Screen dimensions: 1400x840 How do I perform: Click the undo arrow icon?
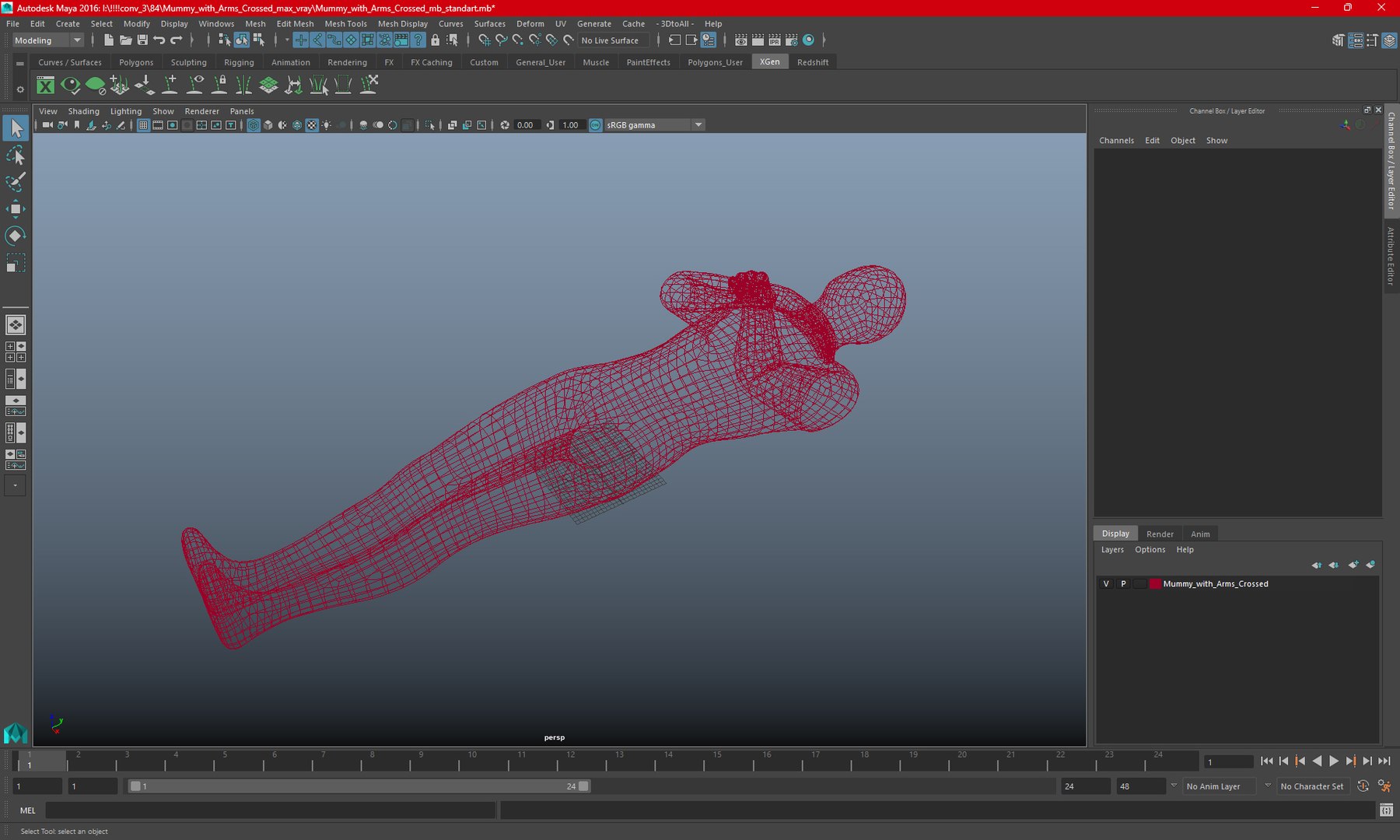click(159, 40)
